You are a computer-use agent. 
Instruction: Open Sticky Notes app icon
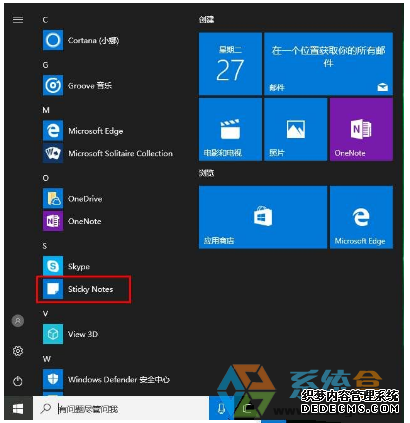click(53, 289)
